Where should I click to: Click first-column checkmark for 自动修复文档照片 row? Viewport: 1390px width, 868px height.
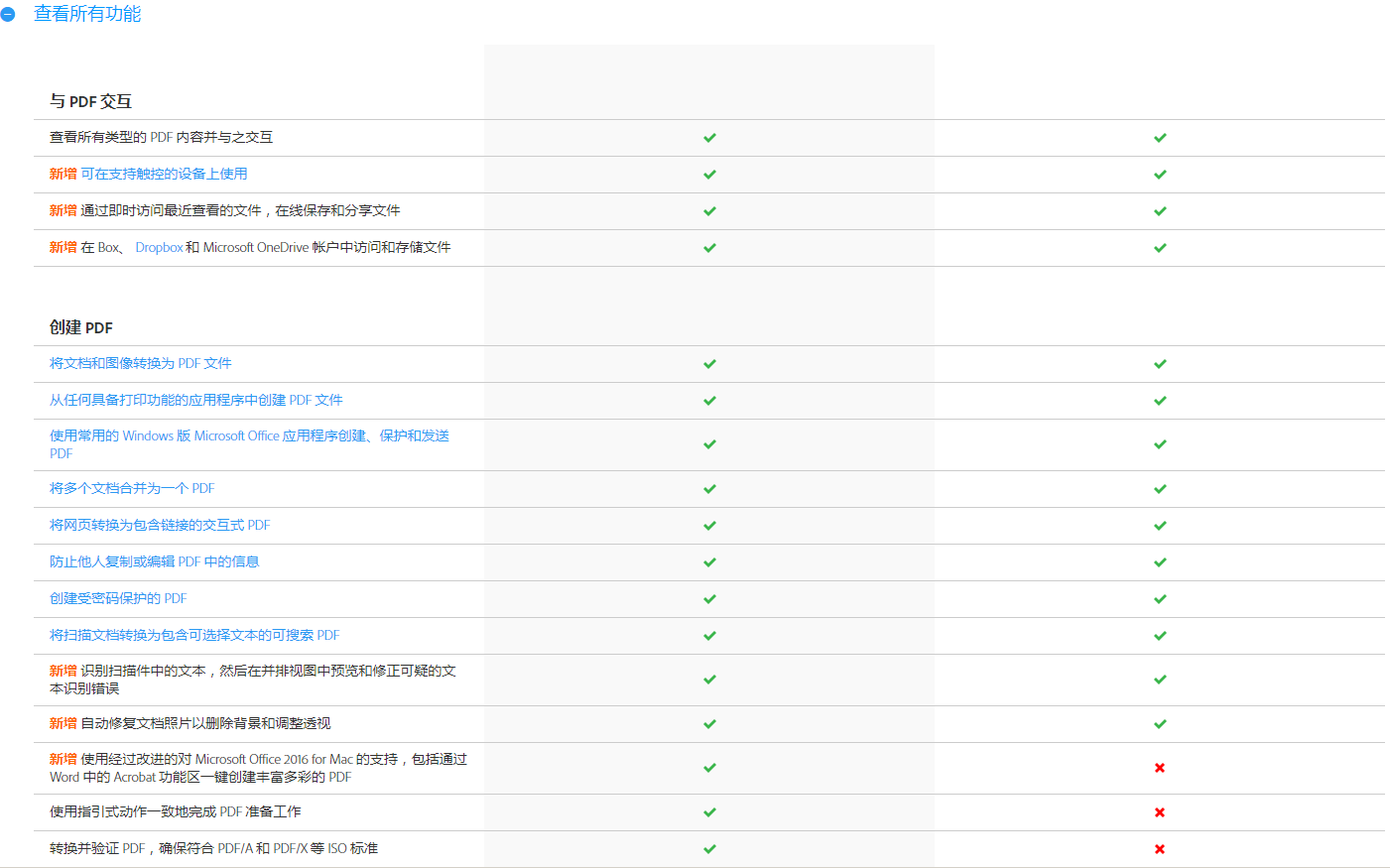click(x=709, y=724)
